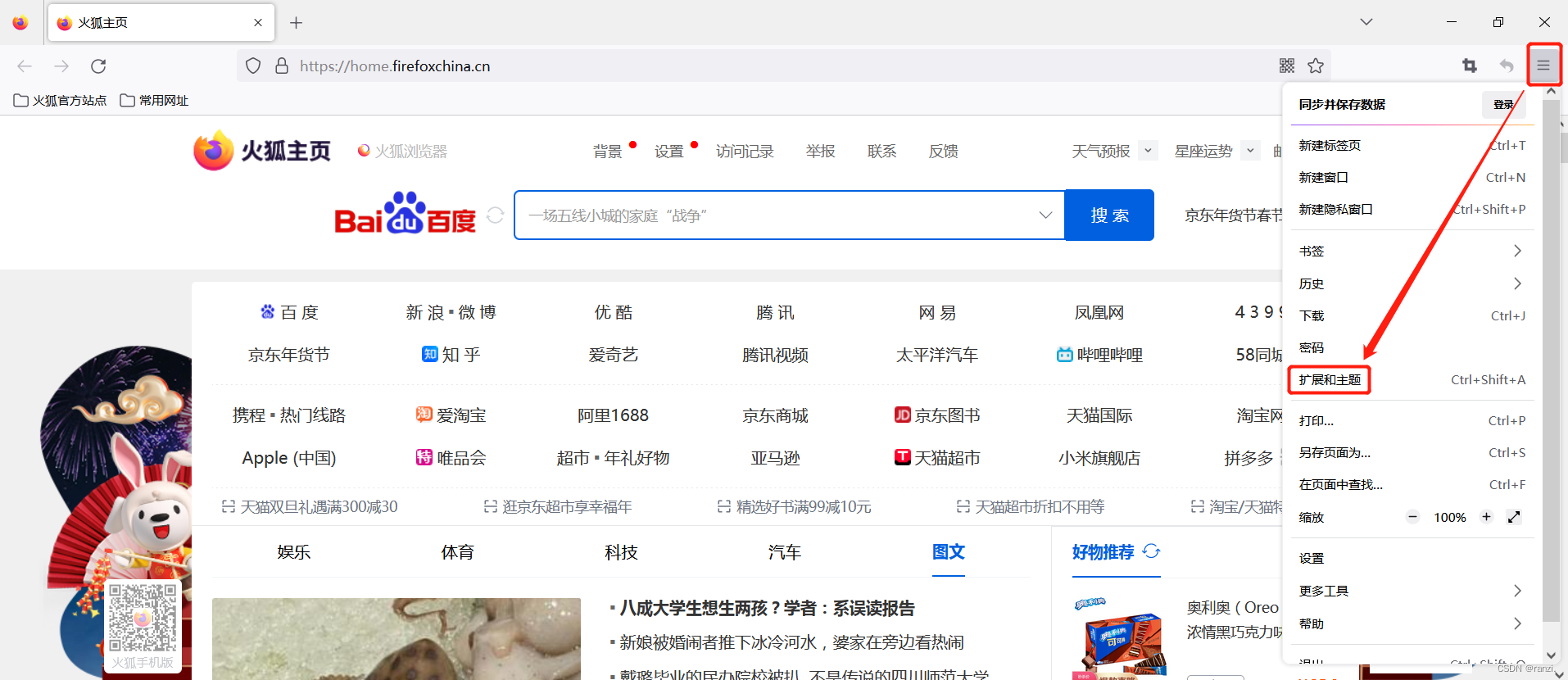The height and width of the screenshot is (680, 1568).
Task: Click the 举报 link
Action: coord(820,151)
